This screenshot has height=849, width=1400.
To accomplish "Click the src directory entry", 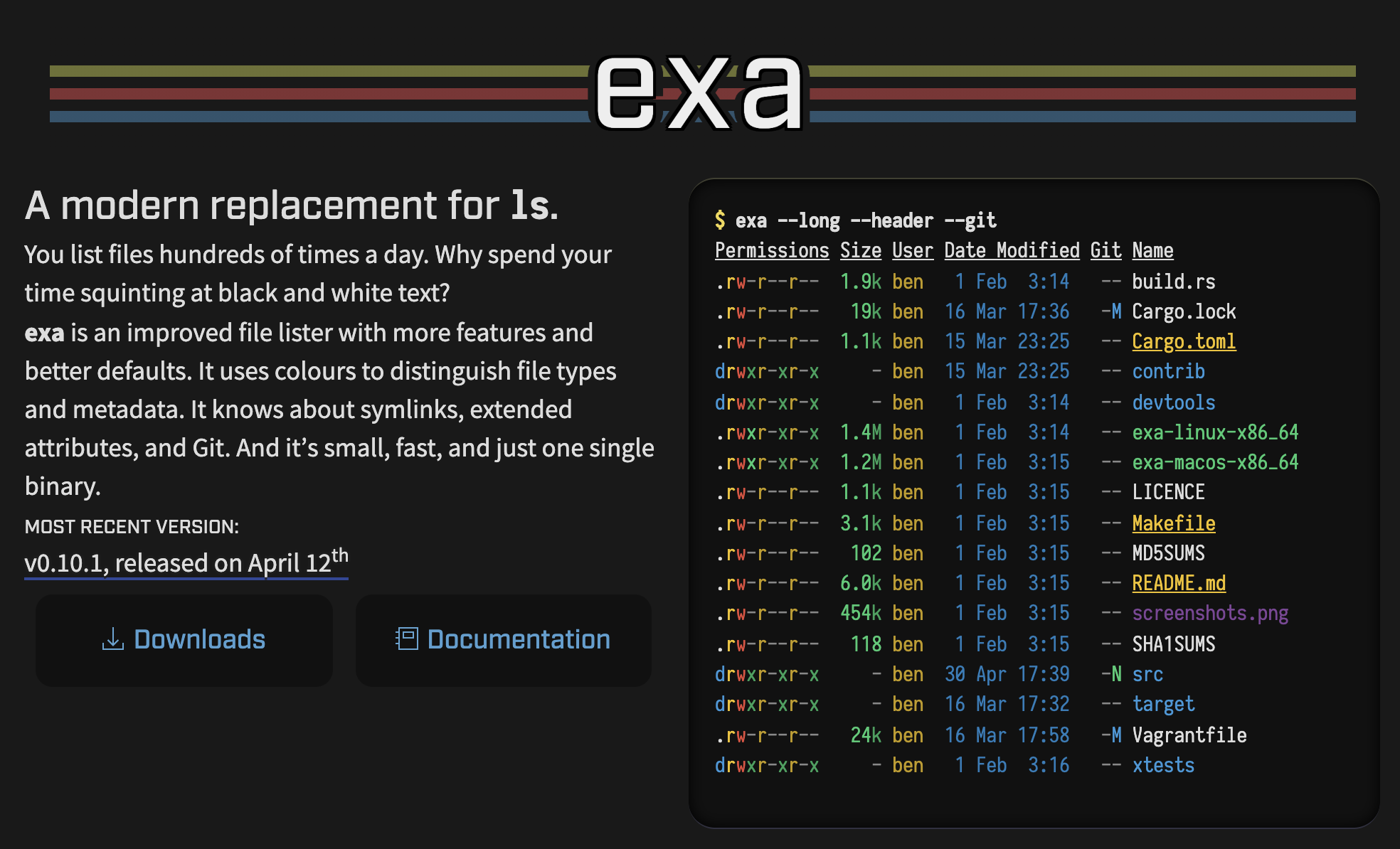I will (1147, 674).
